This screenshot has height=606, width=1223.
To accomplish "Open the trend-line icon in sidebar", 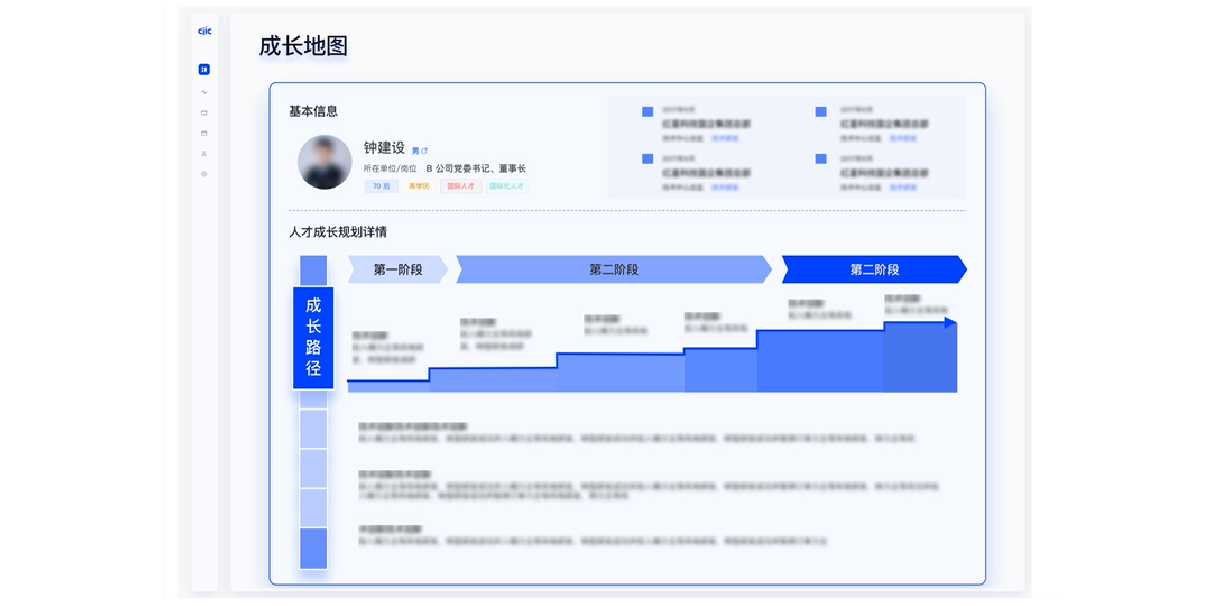I will point(204,92).
